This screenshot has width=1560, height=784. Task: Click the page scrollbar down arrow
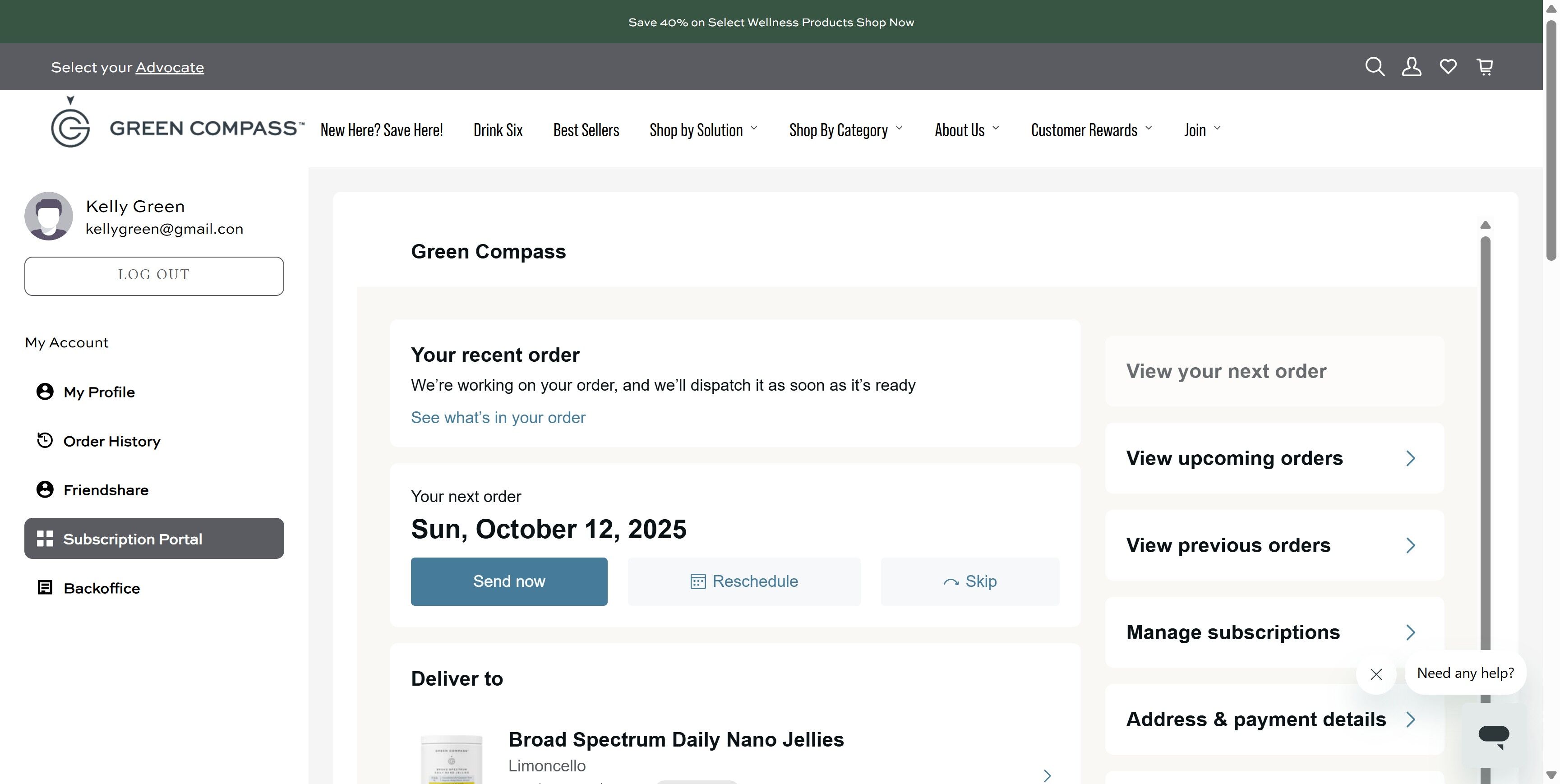coord(1551,775)
